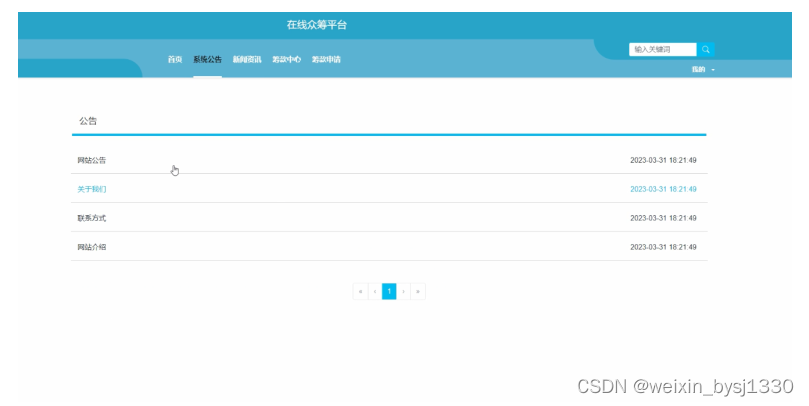The image size is (809, 406).
Task: Click the timestamp in the 网站公告 row
Action: coord(663,160)
